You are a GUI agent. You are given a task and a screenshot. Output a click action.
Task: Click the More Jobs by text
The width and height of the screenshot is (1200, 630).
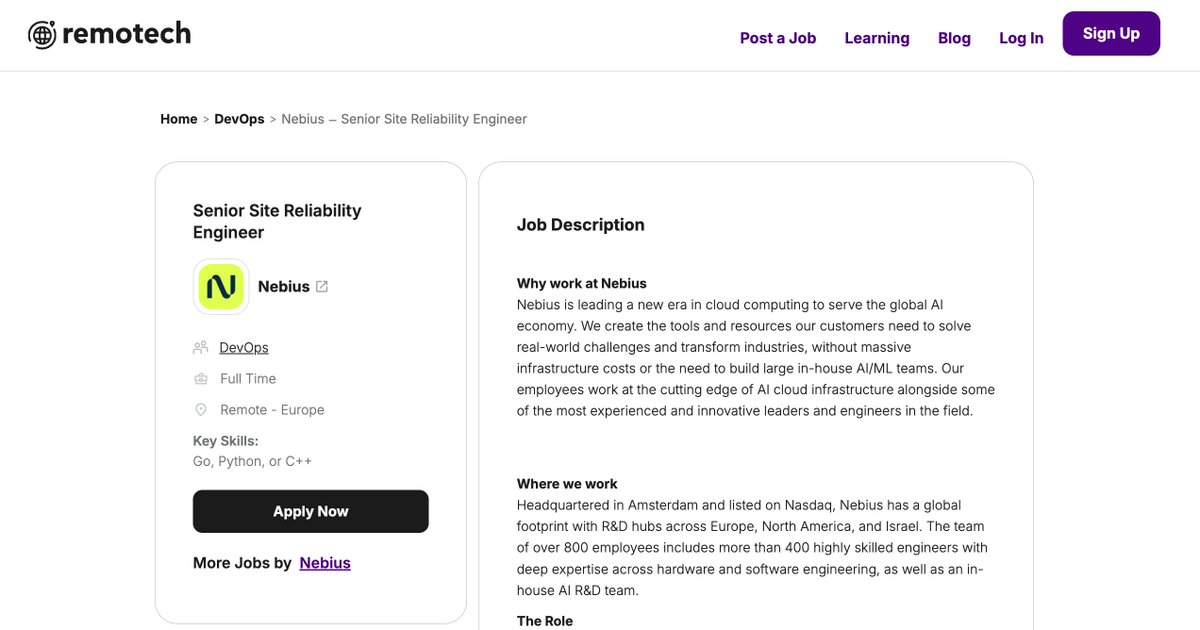[x=242, y=563]
